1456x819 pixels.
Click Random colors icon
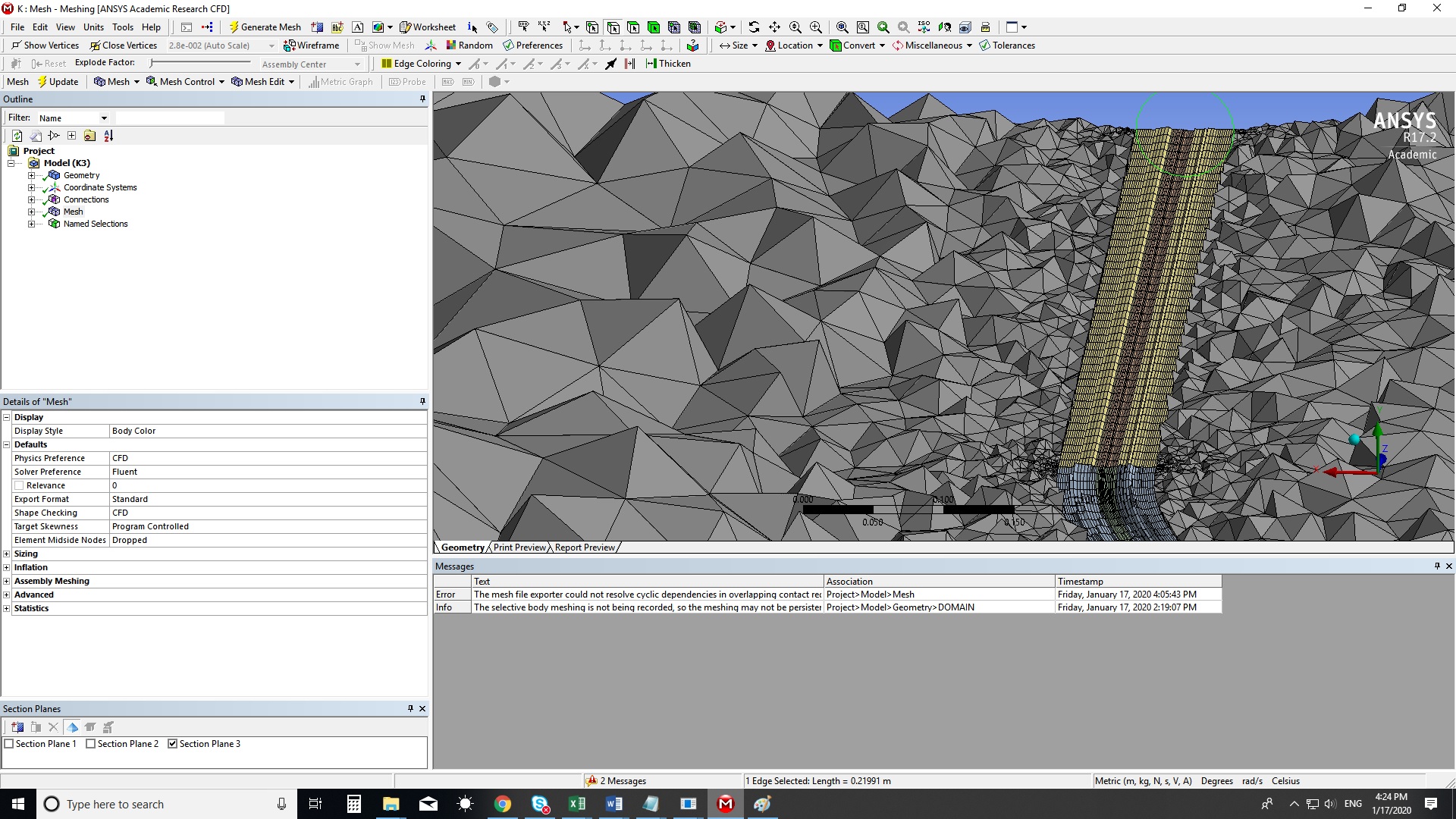point(469,45)
